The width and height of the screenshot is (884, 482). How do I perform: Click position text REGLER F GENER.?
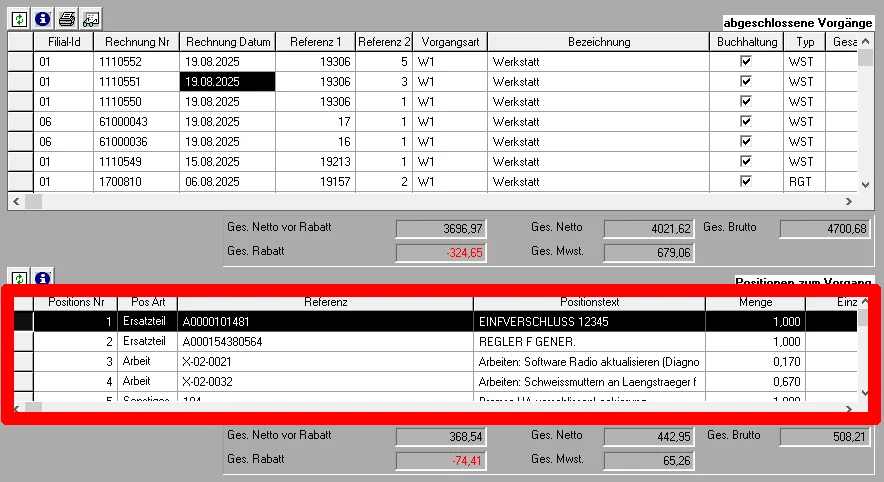[589, 342]
